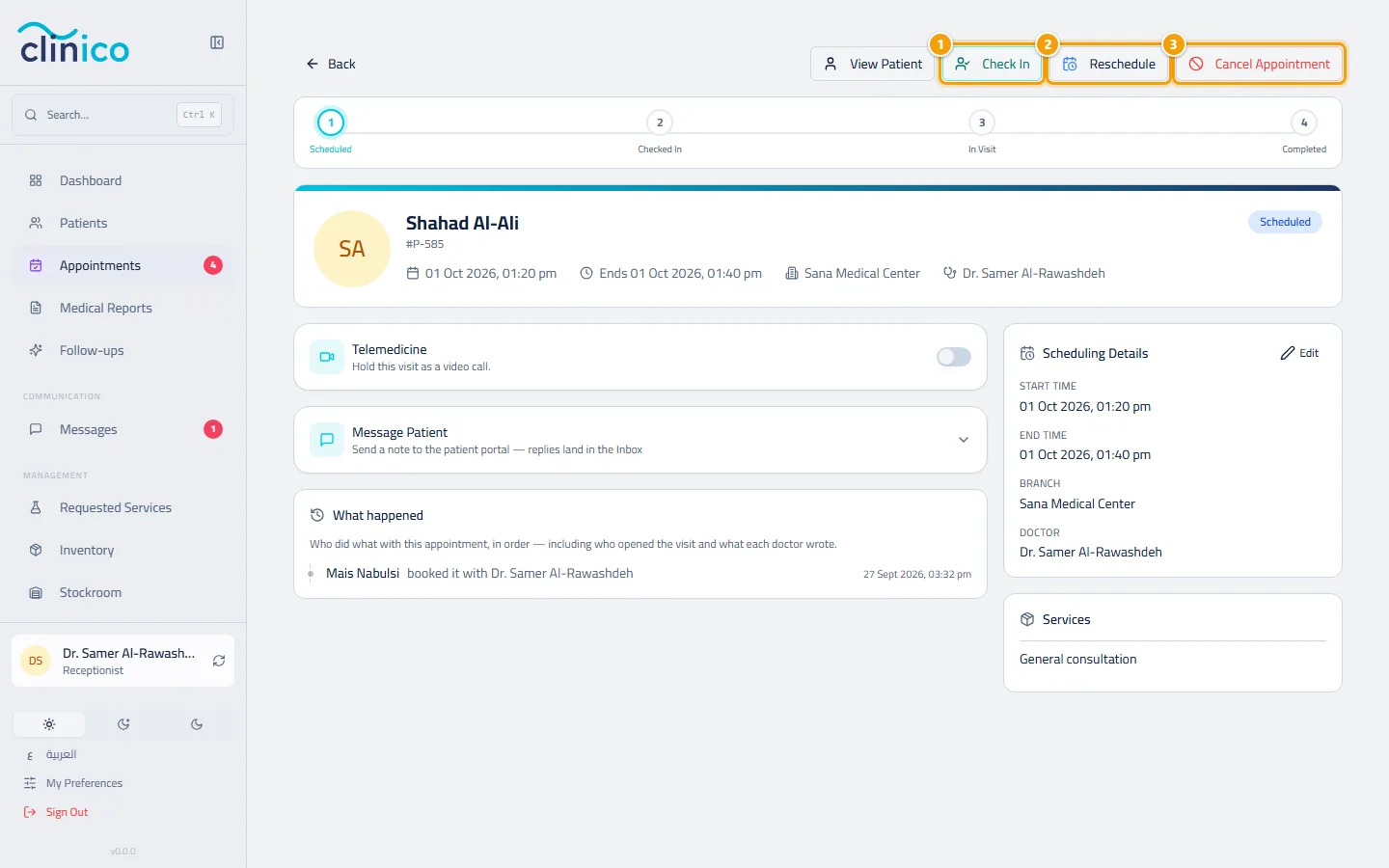The height and width of the screenshot is (868, 1389).
Task: Click the Scheduled step circle 1
Action: tap(331, 122)
